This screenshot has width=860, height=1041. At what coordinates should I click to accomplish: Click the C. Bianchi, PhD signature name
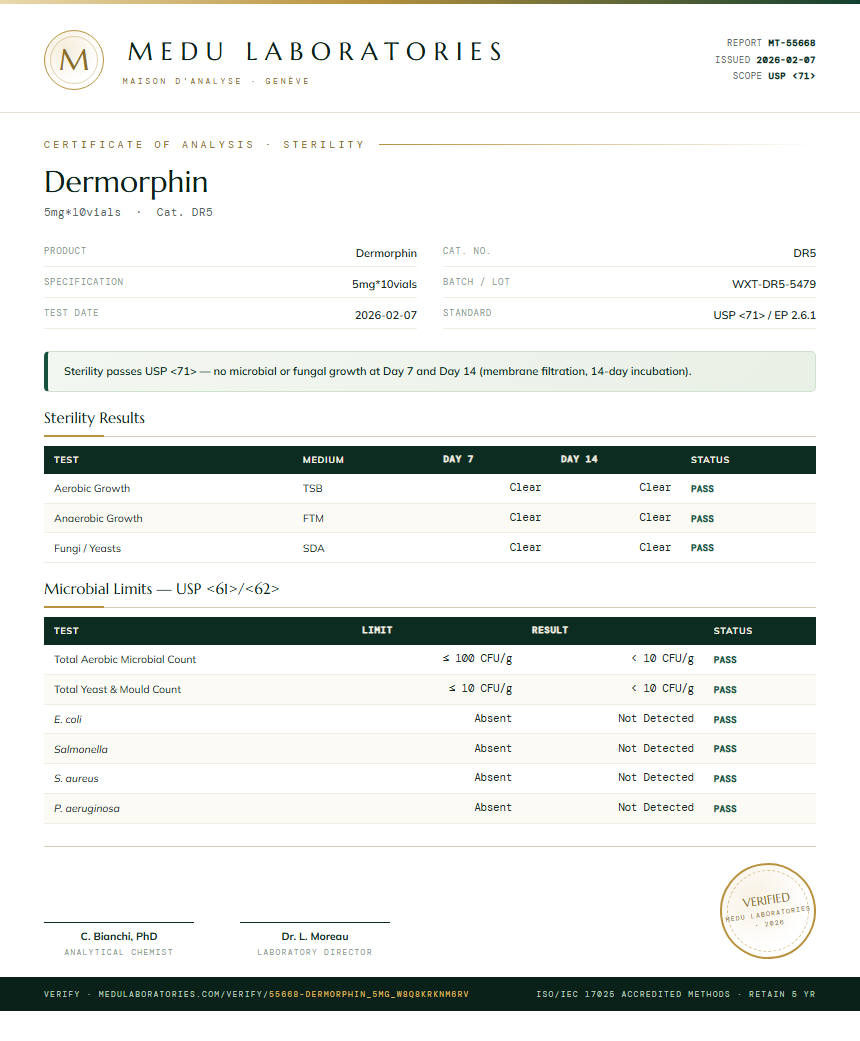pyautogui.click(x=119, y=936)
